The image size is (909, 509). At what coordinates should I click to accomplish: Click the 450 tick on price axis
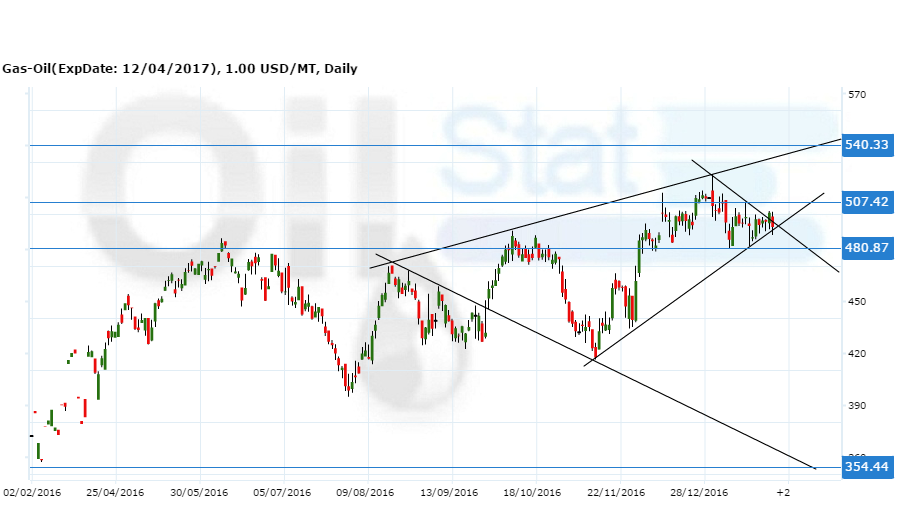856,301
